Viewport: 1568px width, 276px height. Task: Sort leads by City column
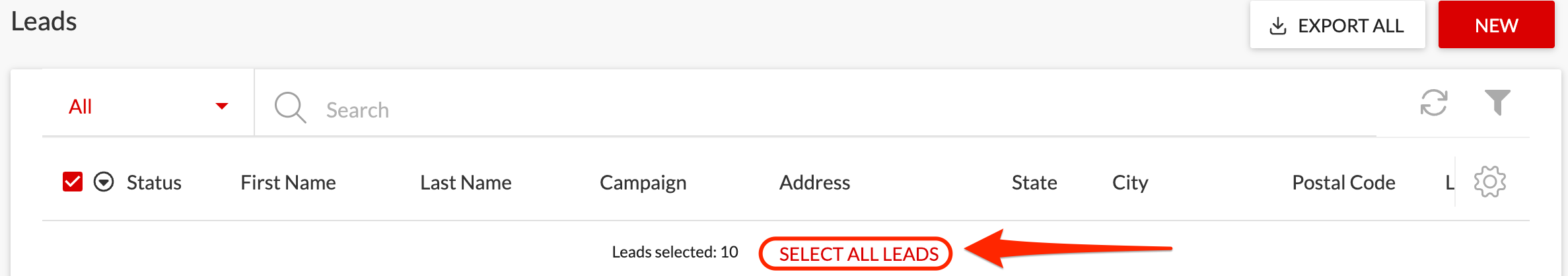(1130, 182)
